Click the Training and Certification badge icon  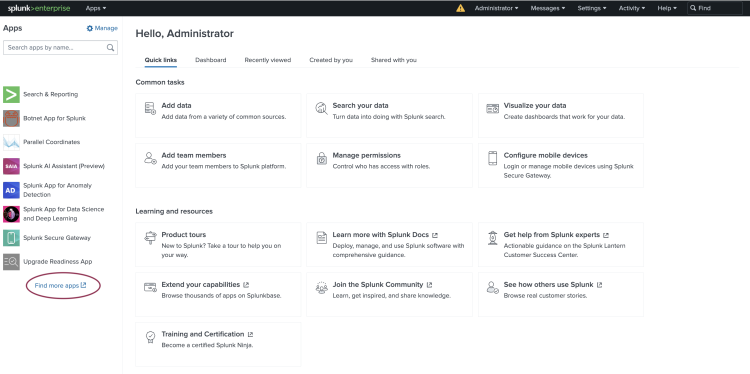click(150, 337)
